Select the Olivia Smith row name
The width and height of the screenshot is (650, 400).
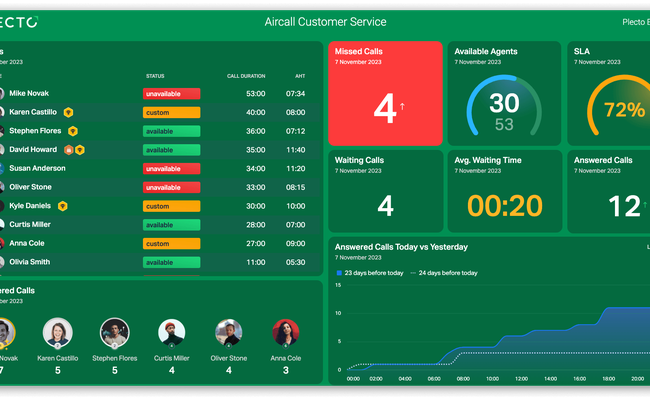tap(29, 262)
